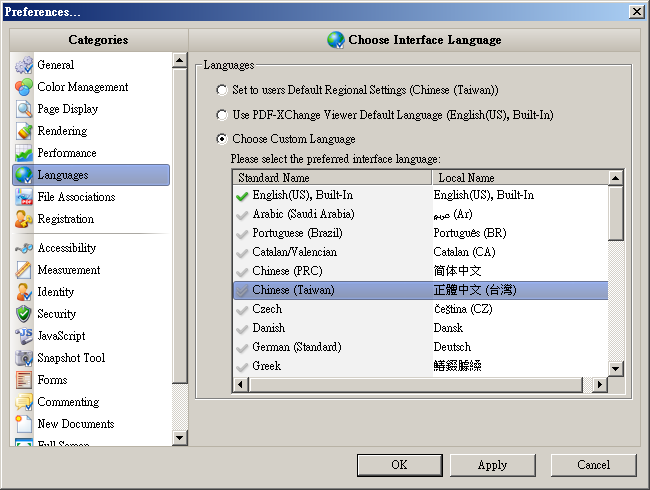The height and width of the screenshot is (490, 650).
Task: Click the Security shield icon
Action: [24, 314]
